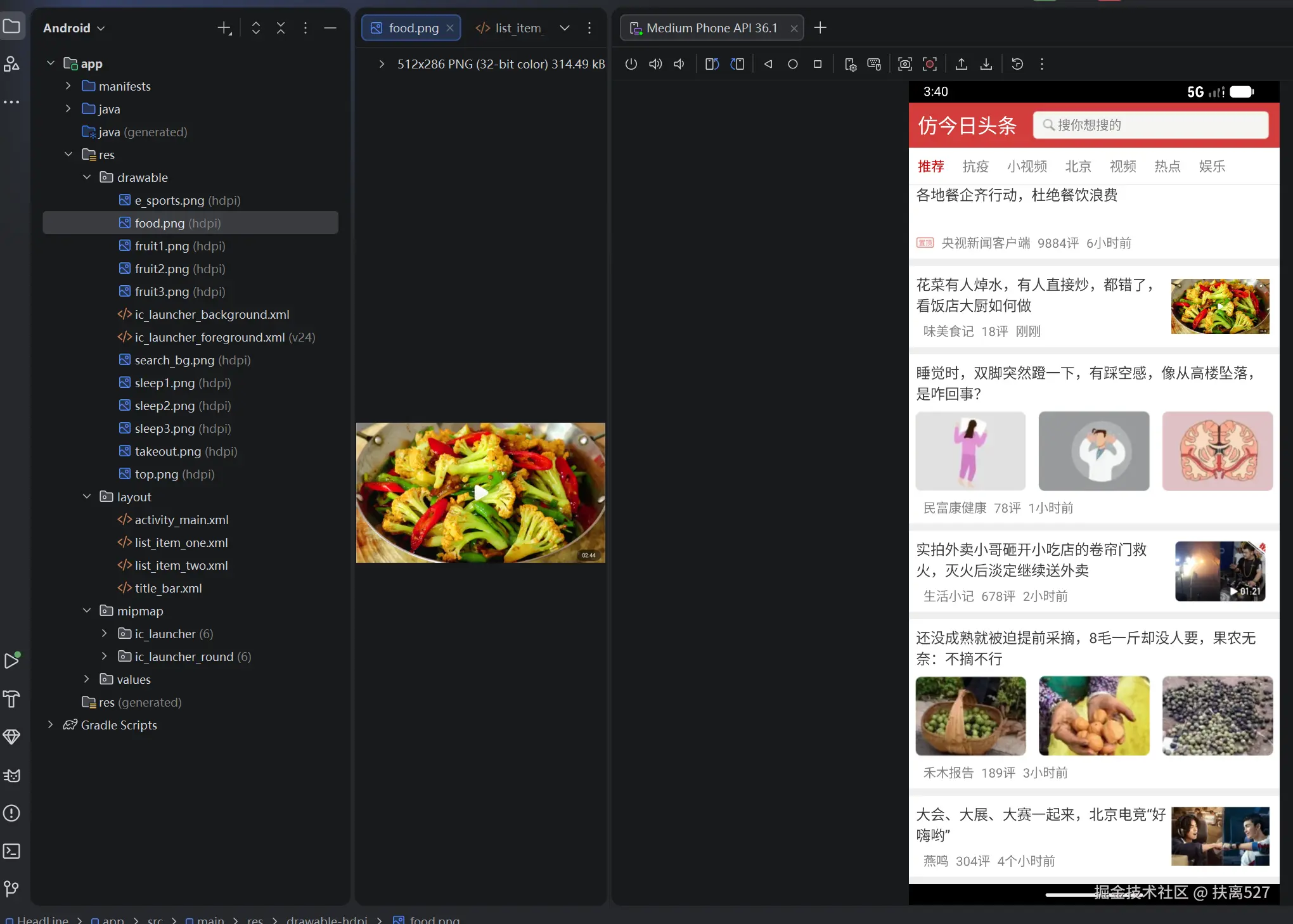Image resolution: width=1293 pixels, height=924 pixels.
Task: Select the Medium Phone API 36.1 tab
Action: click(x=710, y=28)
